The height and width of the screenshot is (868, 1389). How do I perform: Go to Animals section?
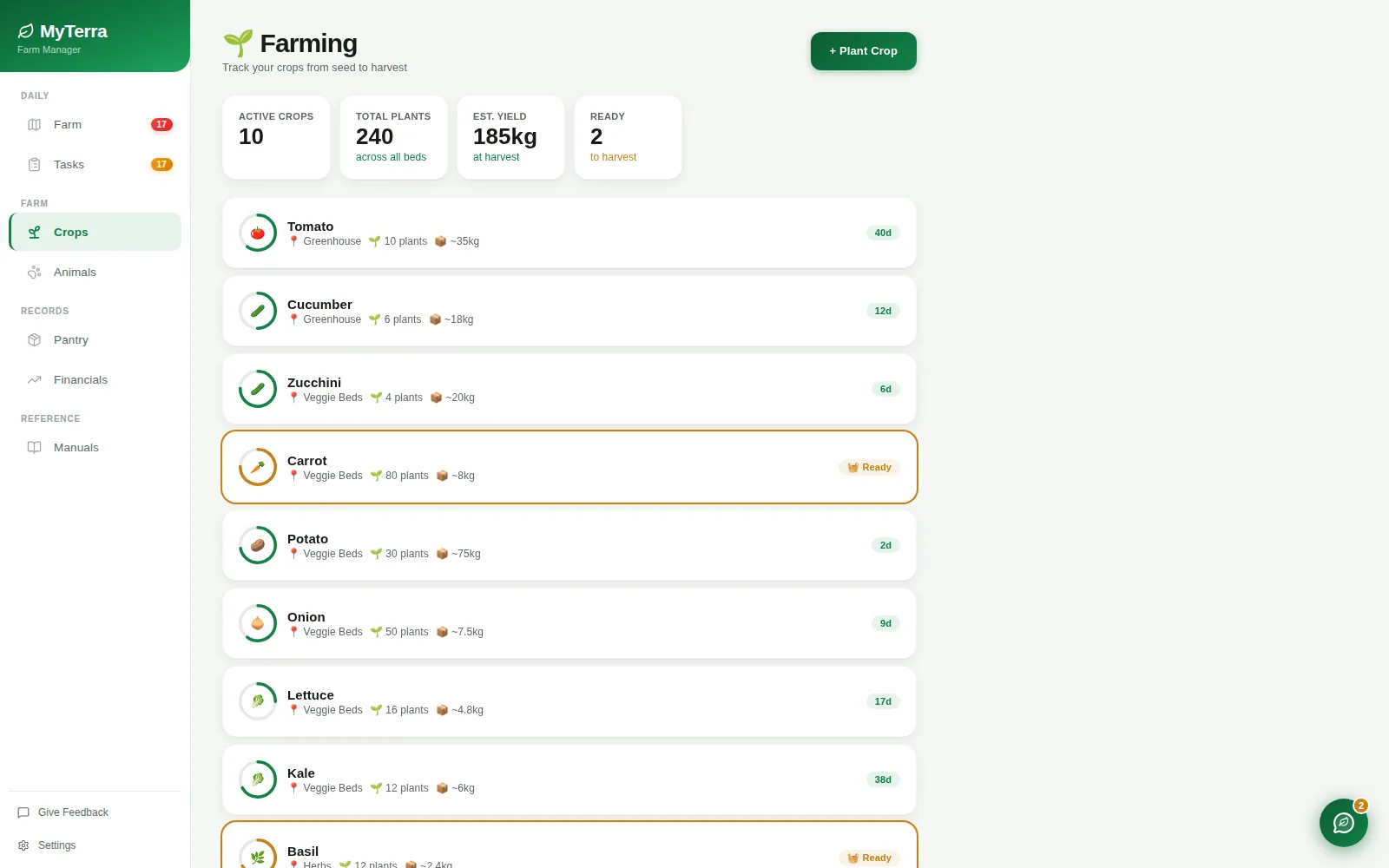(x=95, y=272)
